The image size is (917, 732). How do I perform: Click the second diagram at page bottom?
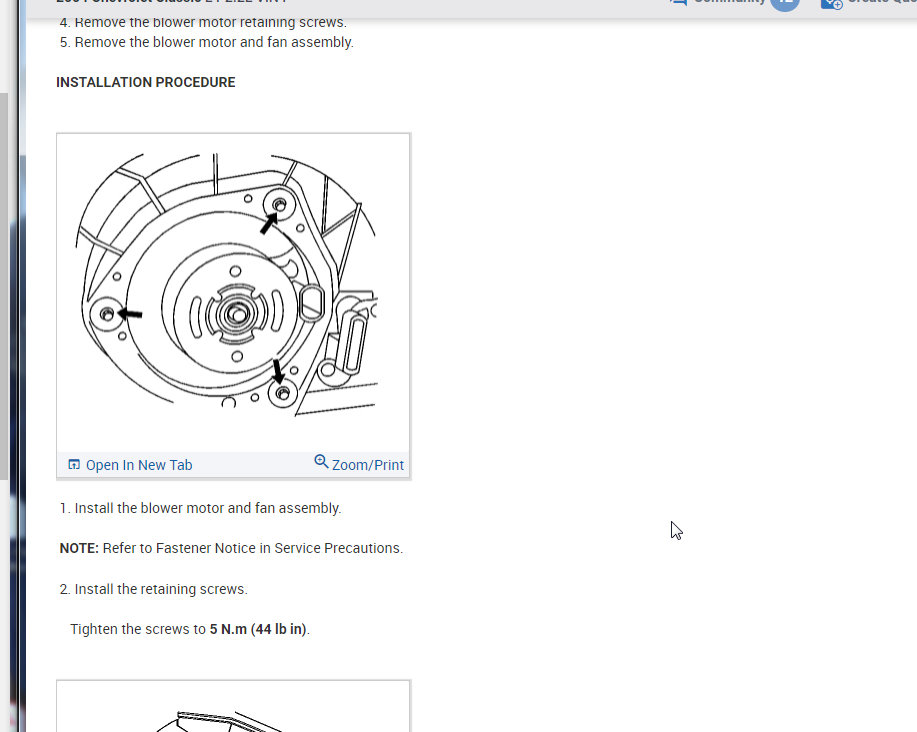pos(233,706)
